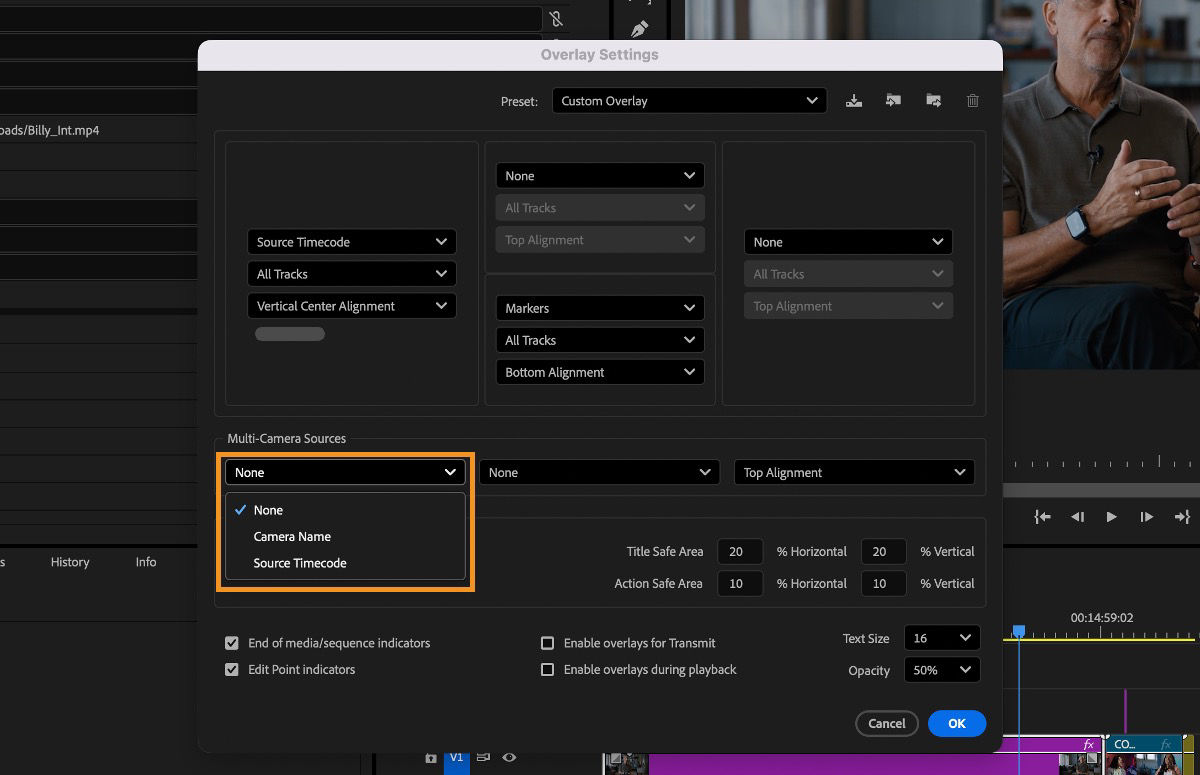The height and width of the screenshot is (775, 1200).
Task: Save the current overlay preset
Action: tap(854, 100)
